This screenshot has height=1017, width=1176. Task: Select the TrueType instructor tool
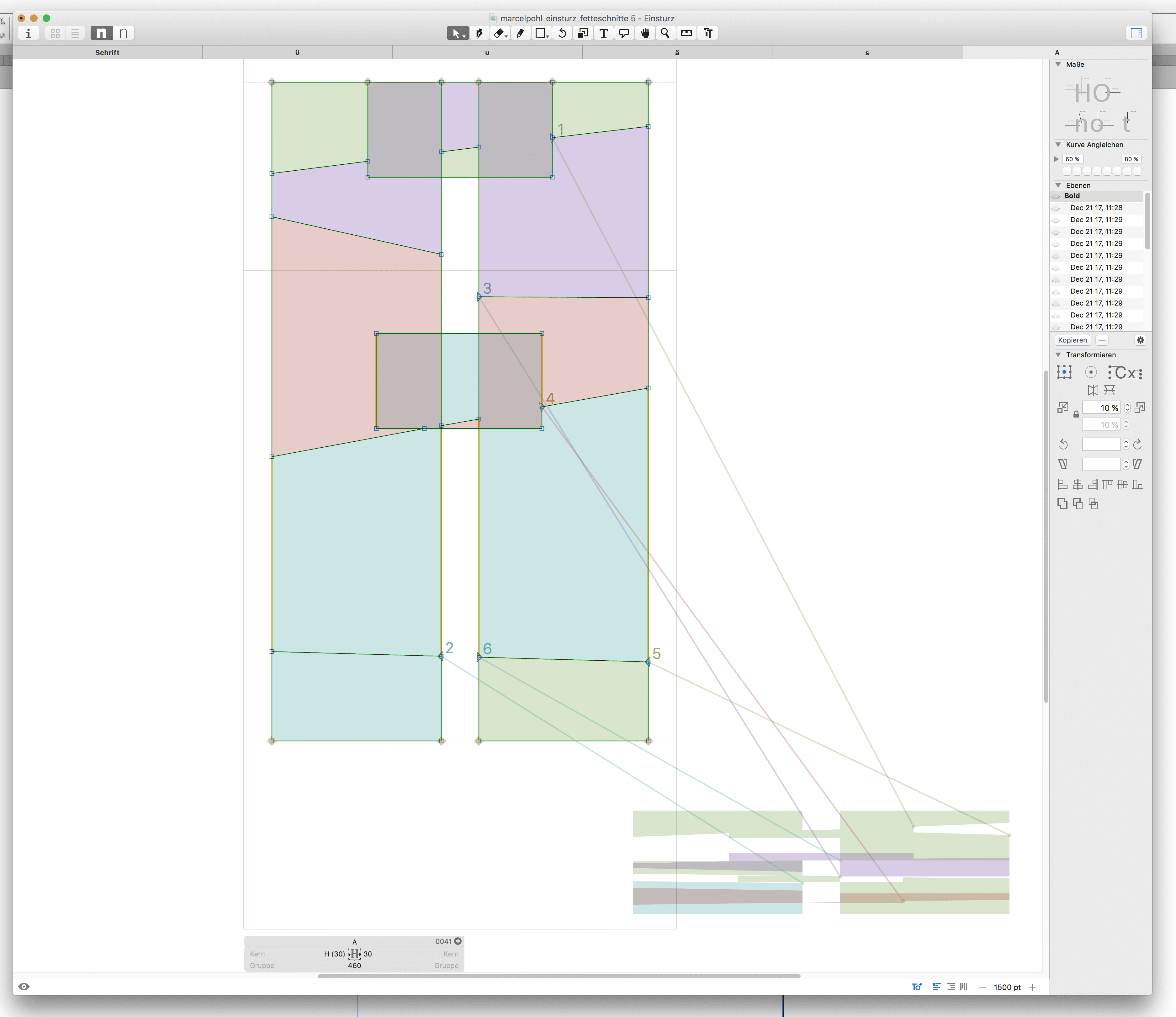click(x=708, y=33)
